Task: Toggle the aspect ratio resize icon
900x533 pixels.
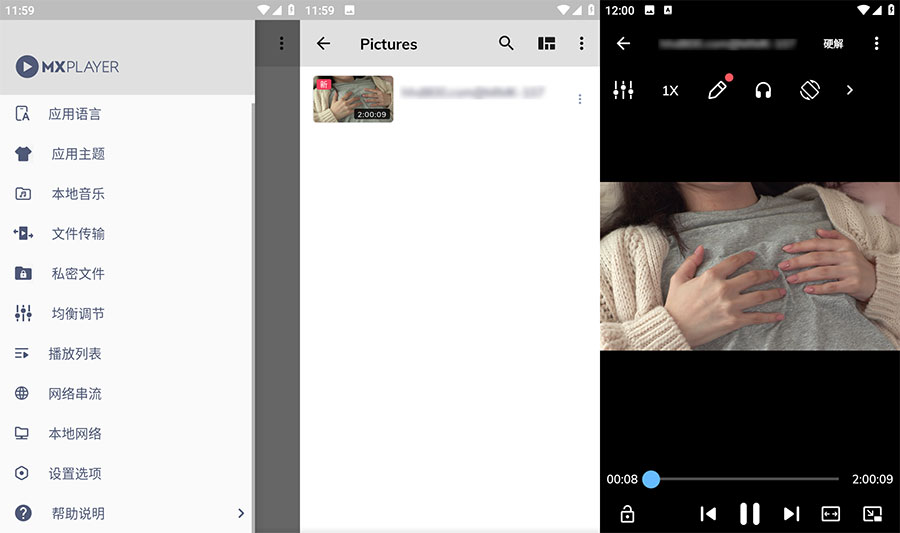Action: click(831, 514)
